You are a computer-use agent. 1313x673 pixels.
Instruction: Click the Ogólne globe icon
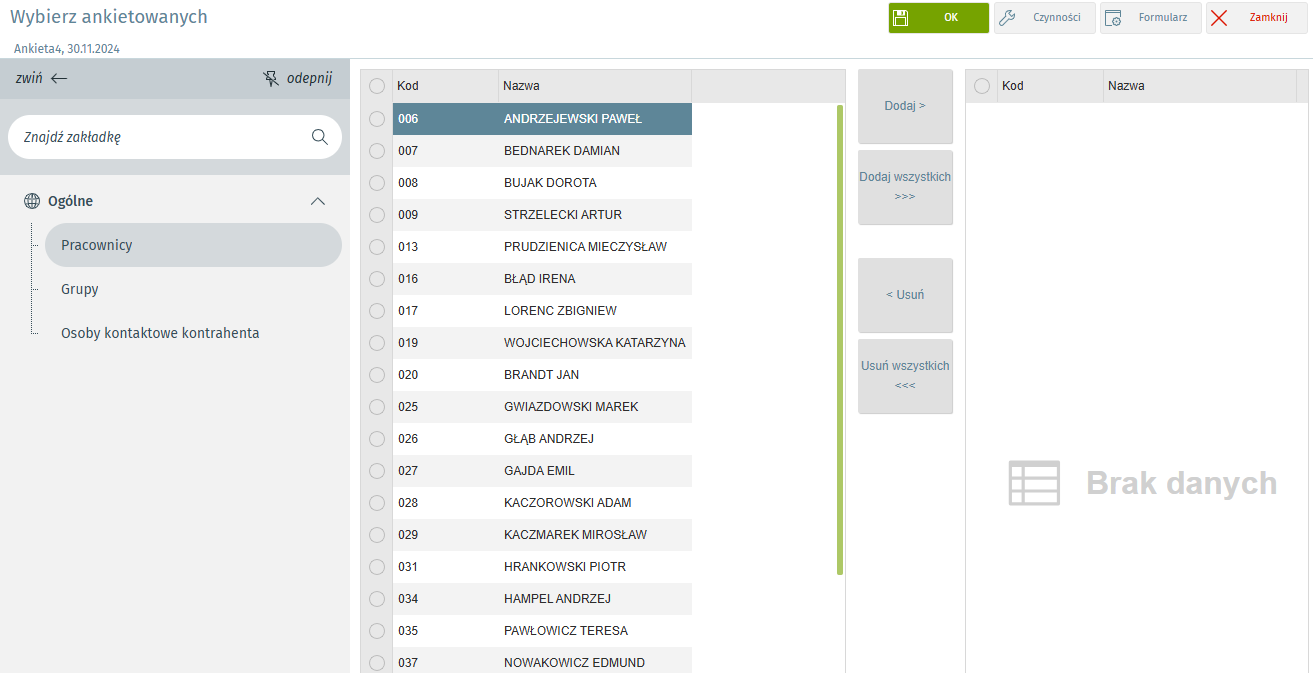coord(32,201)
